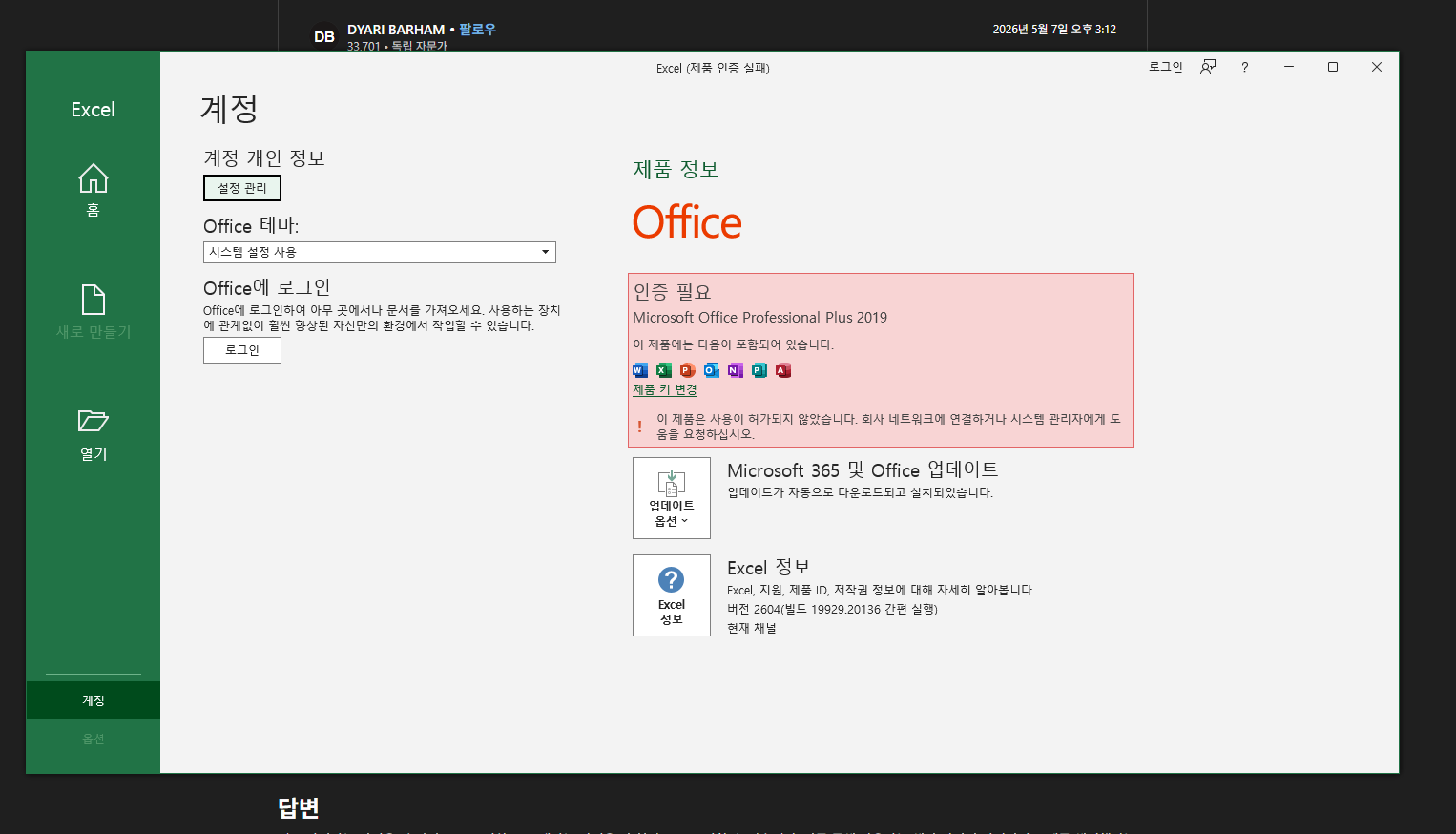Screen dimensions: 1456x834
Task: Click the post date '2026년 5월 7일 오후 3:12'
Action: coord(1054,30)
